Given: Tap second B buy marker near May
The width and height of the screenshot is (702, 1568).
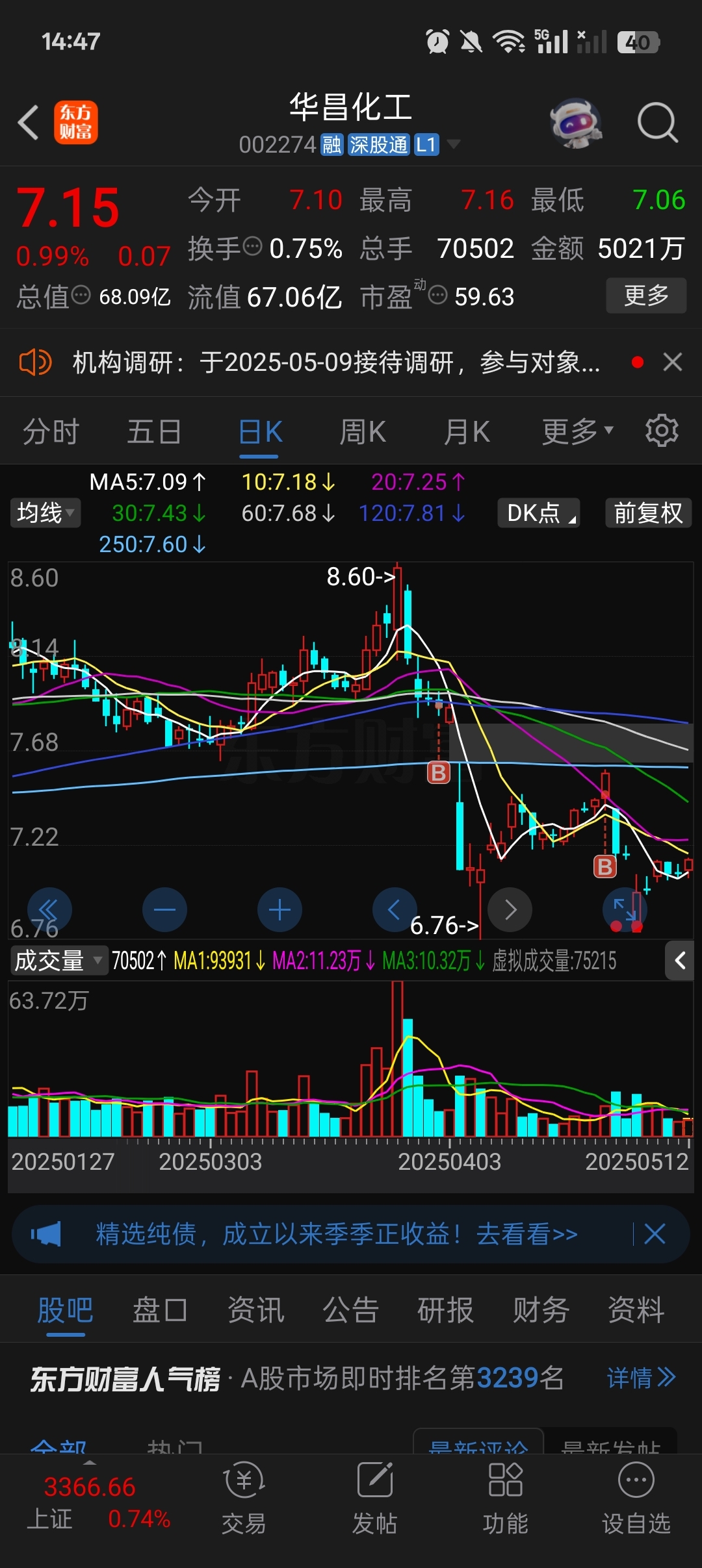Looking at the screenshot, I should click(x=605, y=866).
